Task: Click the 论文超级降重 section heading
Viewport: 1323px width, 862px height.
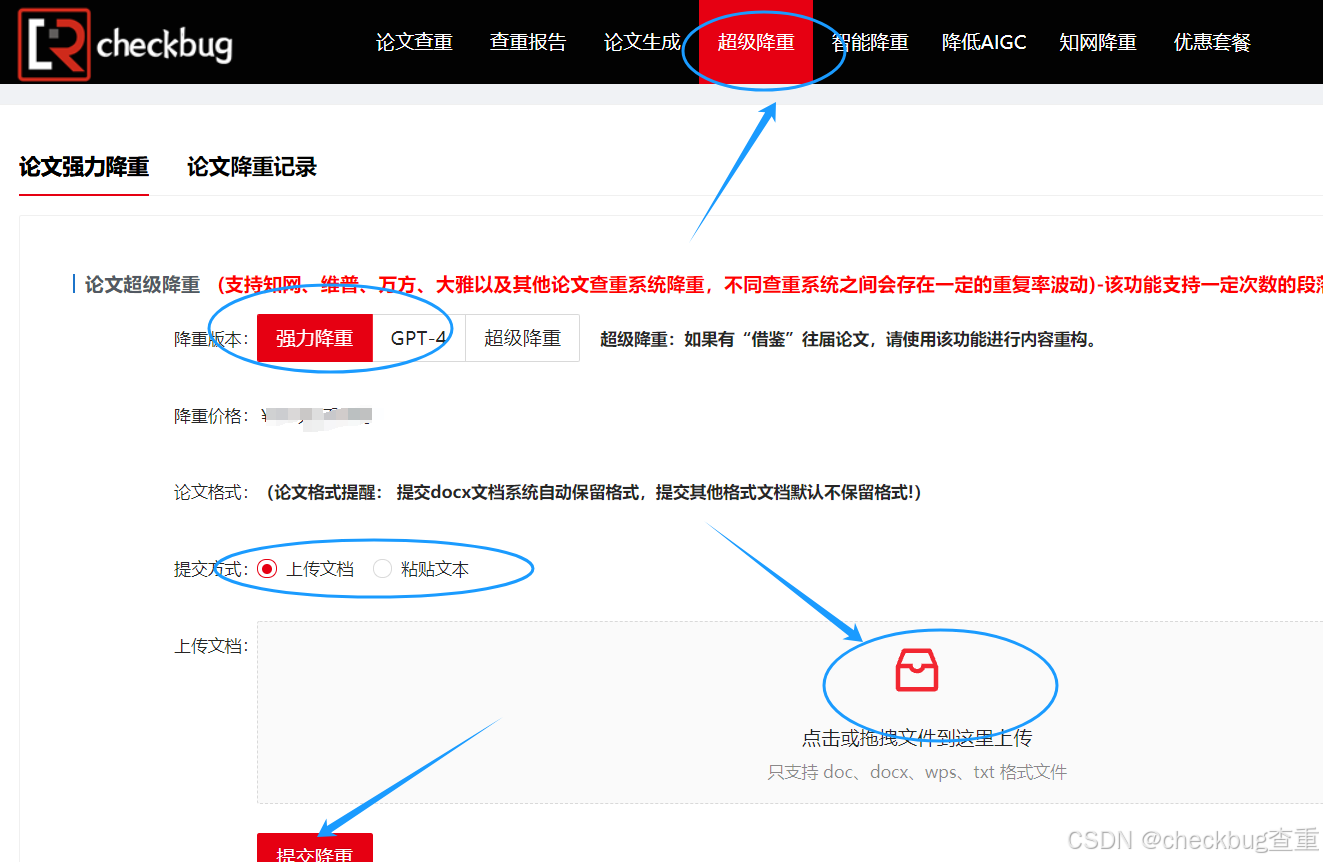Action: 142,285
